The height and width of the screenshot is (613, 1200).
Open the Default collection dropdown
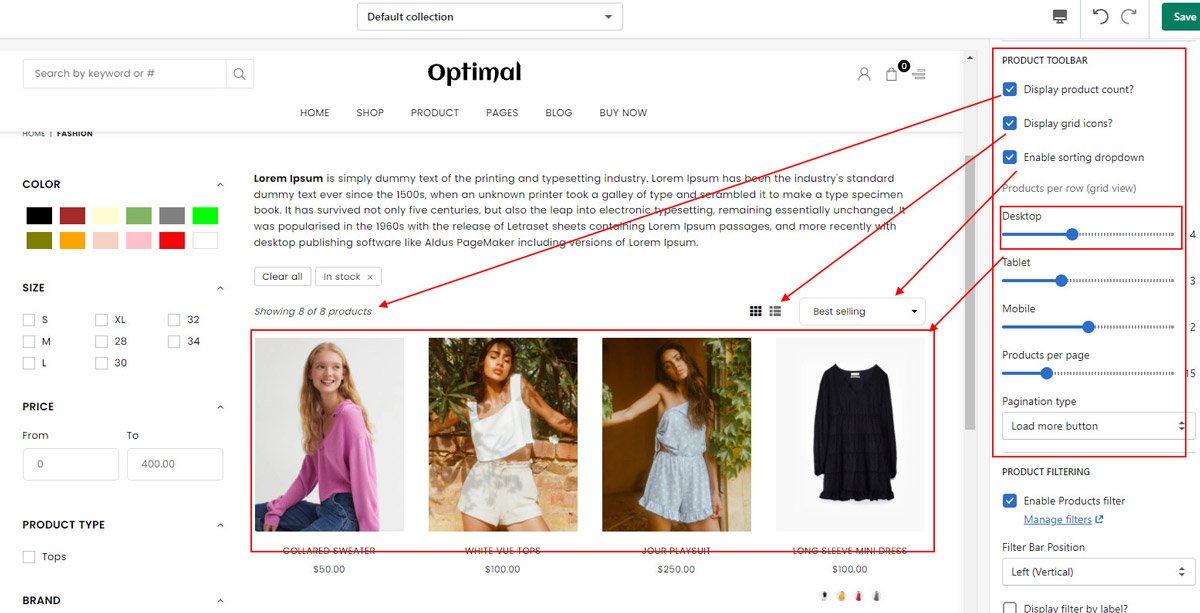[489, 17]
